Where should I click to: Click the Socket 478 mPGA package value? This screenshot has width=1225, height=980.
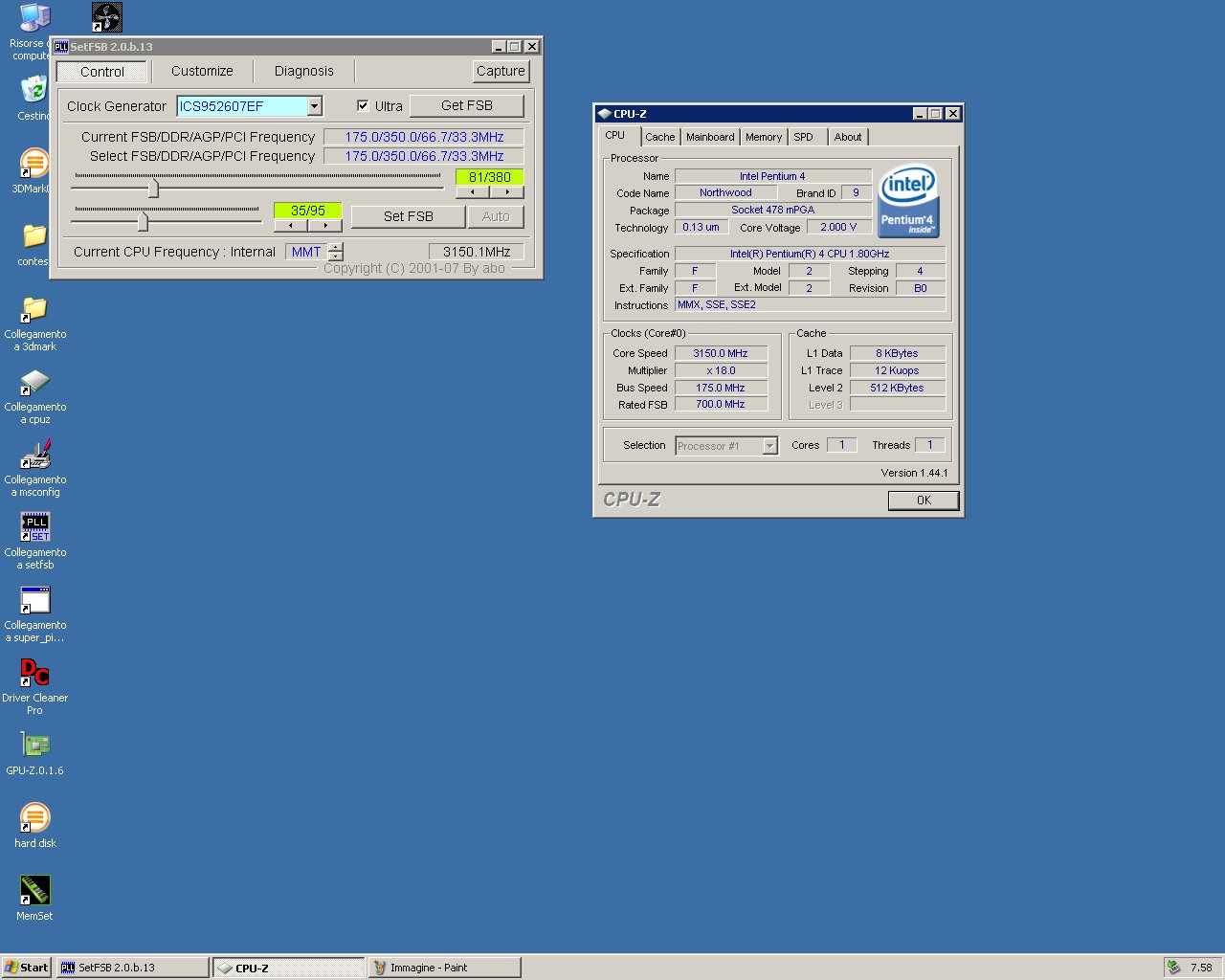[773, 210]
